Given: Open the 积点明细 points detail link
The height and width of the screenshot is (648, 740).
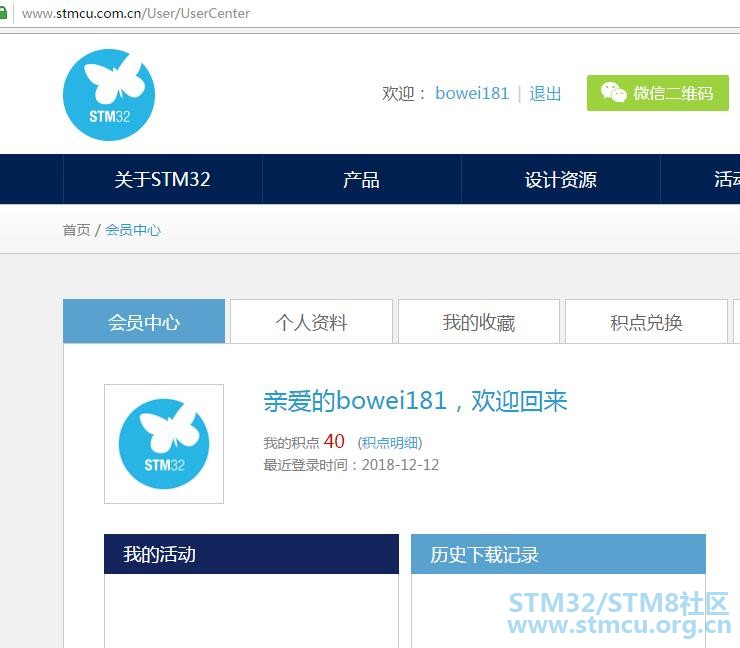Looking at the screenshot, I should coord(390,443).
